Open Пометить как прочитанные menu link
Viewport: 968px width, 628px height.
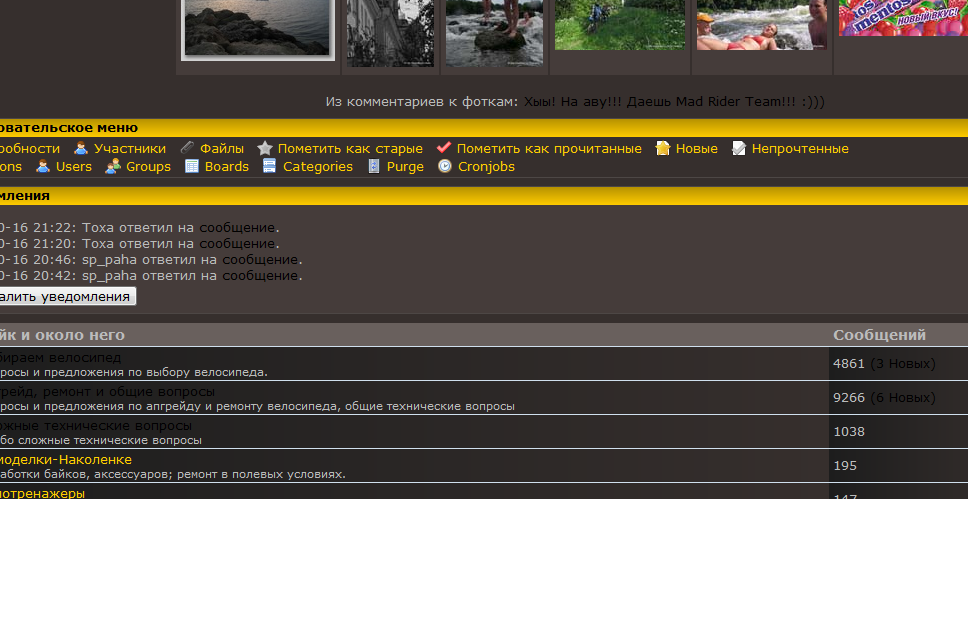(x=549, y=149)
